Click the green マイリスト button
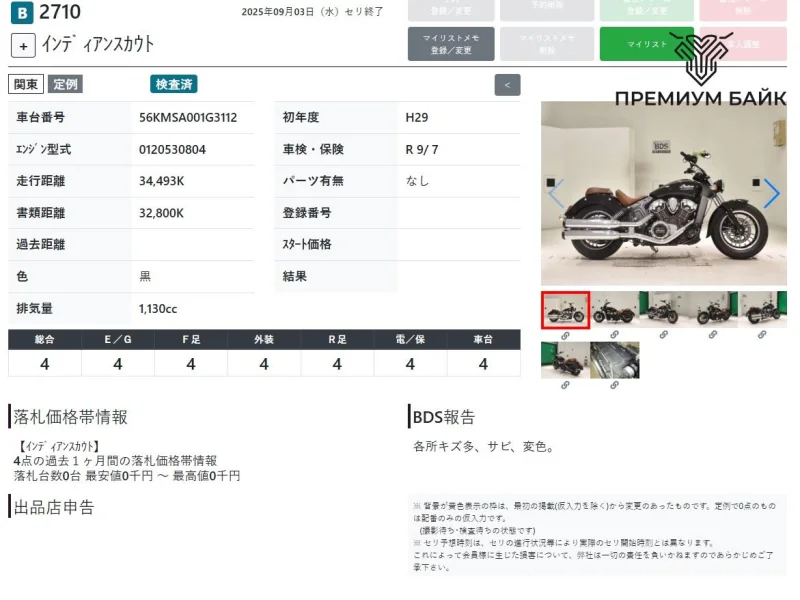This screenshot has height=600, width=800. pyautogui.click(x=646, y=44)
